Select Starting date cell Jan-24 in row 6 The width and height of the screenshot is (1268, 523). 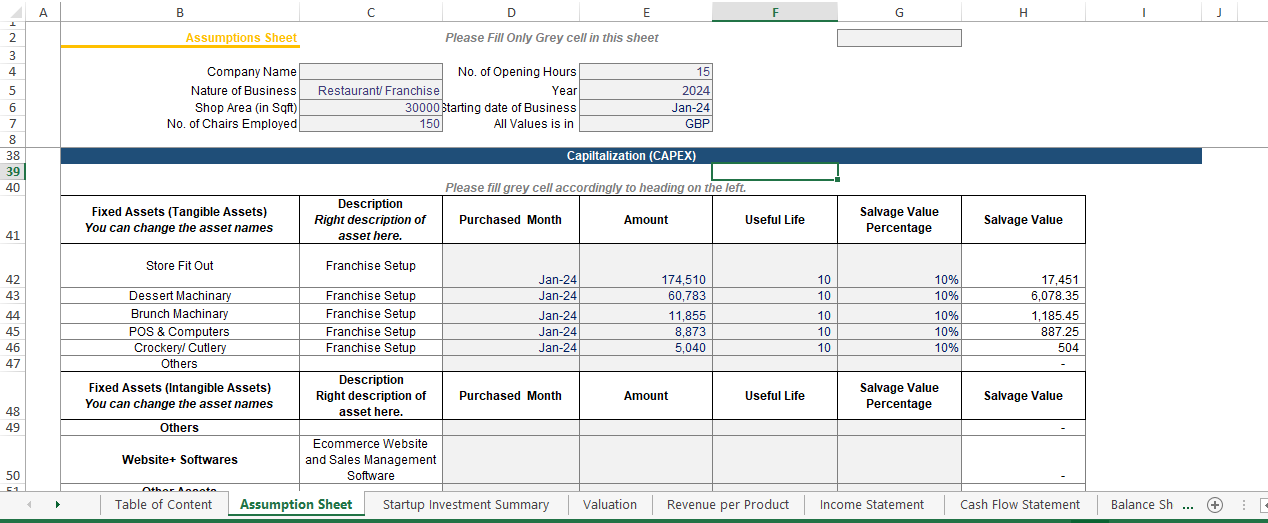[x=646, y=107]
